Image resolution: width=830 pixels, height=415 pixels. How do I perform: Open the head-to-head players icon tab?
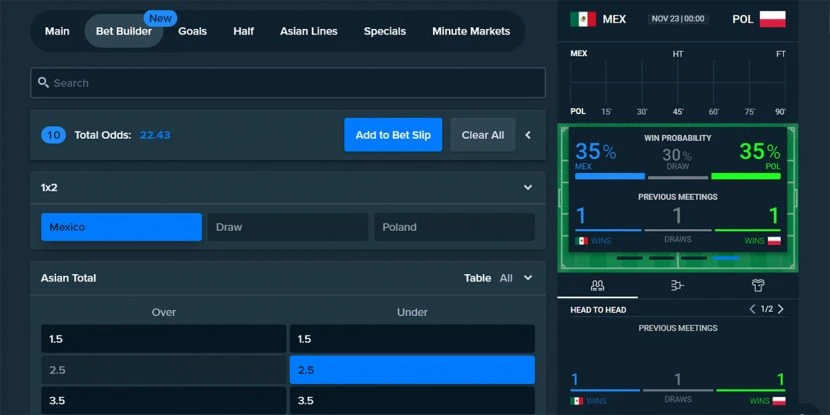[598, 285]
